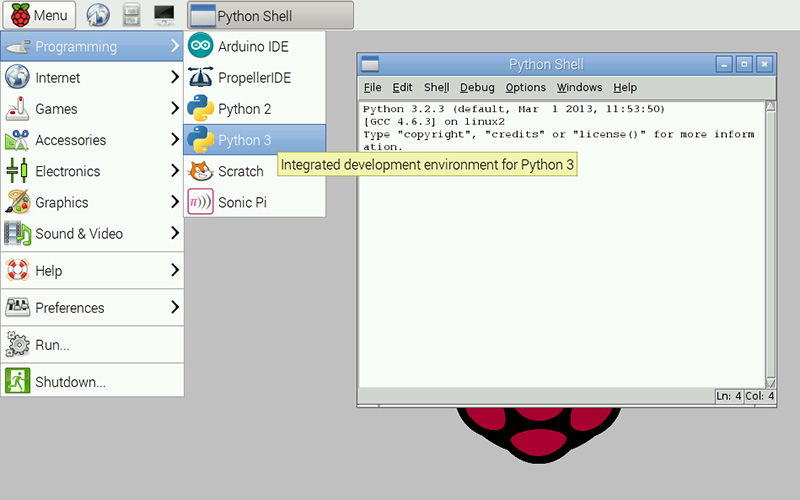The height and width of the screenshot is (500, 800).
Task: Click the Games joystick icon
Action: click(x=17, y=108)
